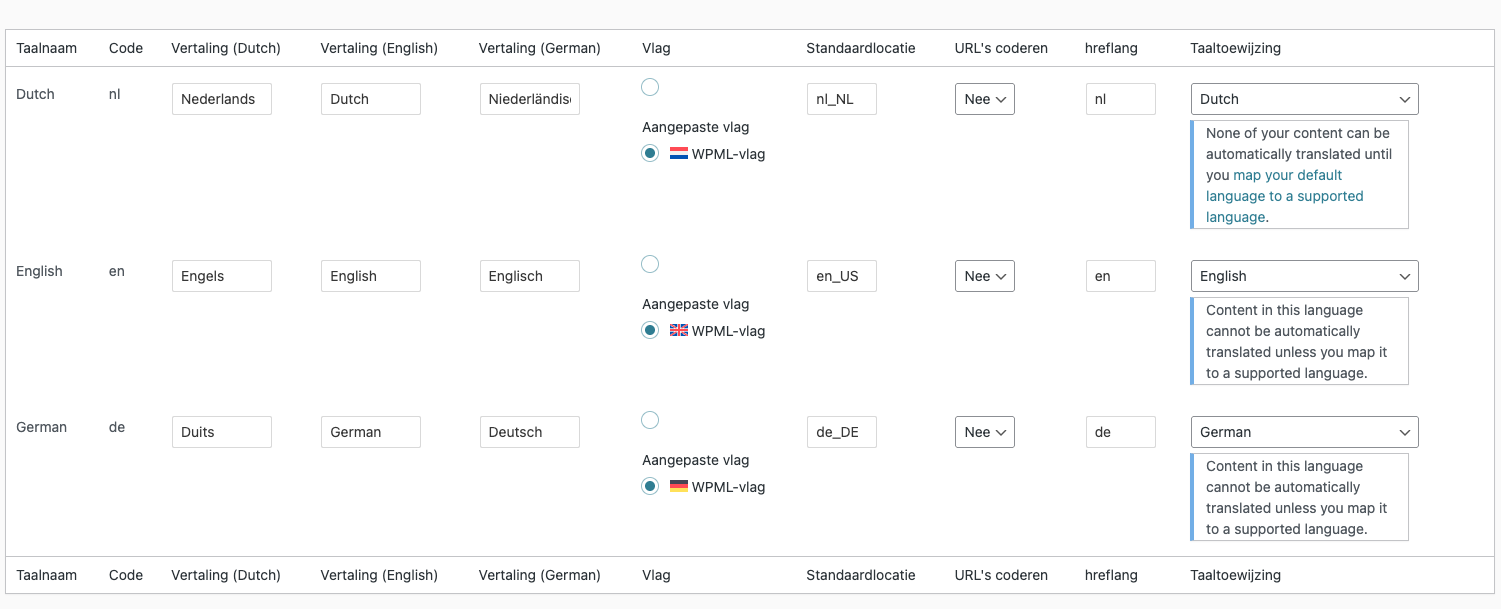Open English Taaltoewijzing mapping dropdown
The width and height of the screenshot is (1501, 609).
coord(1304,276)
